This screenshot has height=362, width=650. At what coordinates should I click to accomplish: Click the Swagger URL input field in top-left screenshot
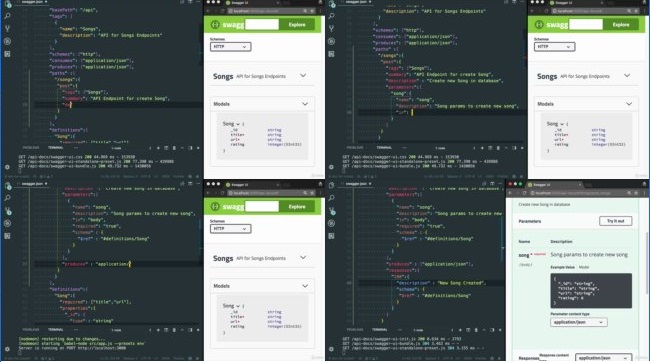(262, 24)
